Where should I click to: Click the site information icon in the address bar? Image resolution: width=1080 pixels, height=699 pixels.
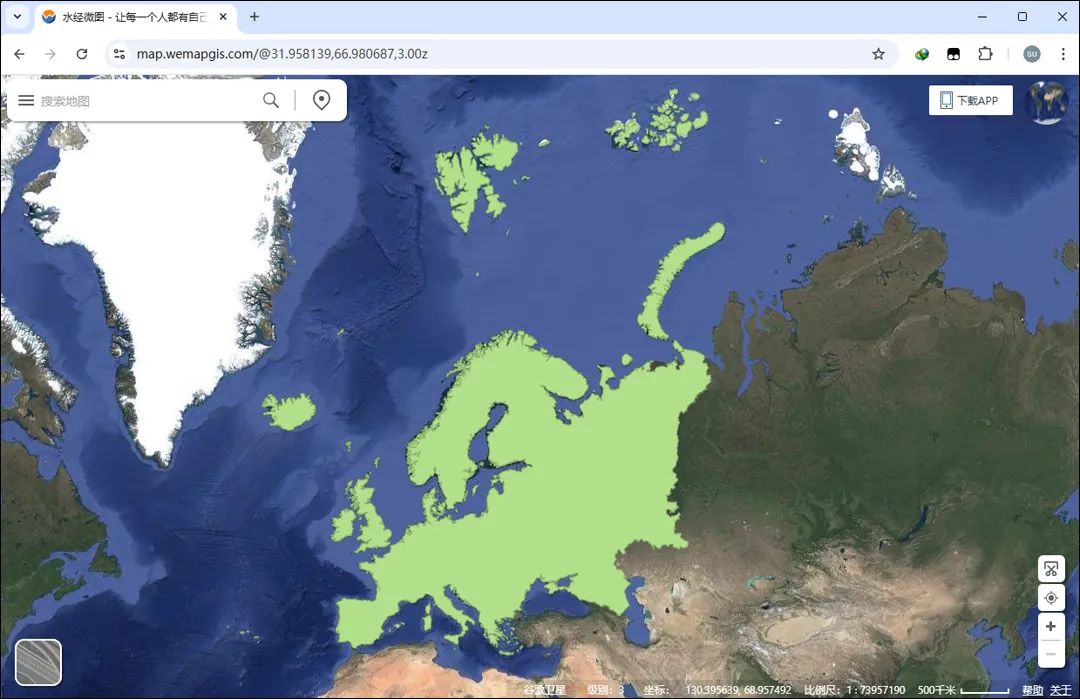[119, 54]
